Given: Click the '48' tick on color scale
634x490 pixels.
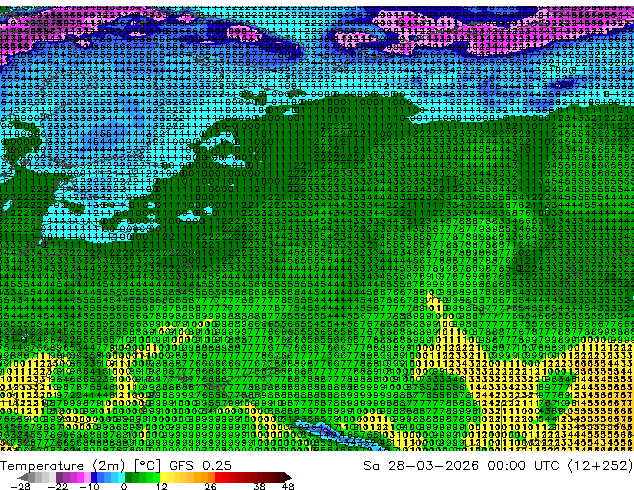Looking at the screenshot, I should point(288,486).
